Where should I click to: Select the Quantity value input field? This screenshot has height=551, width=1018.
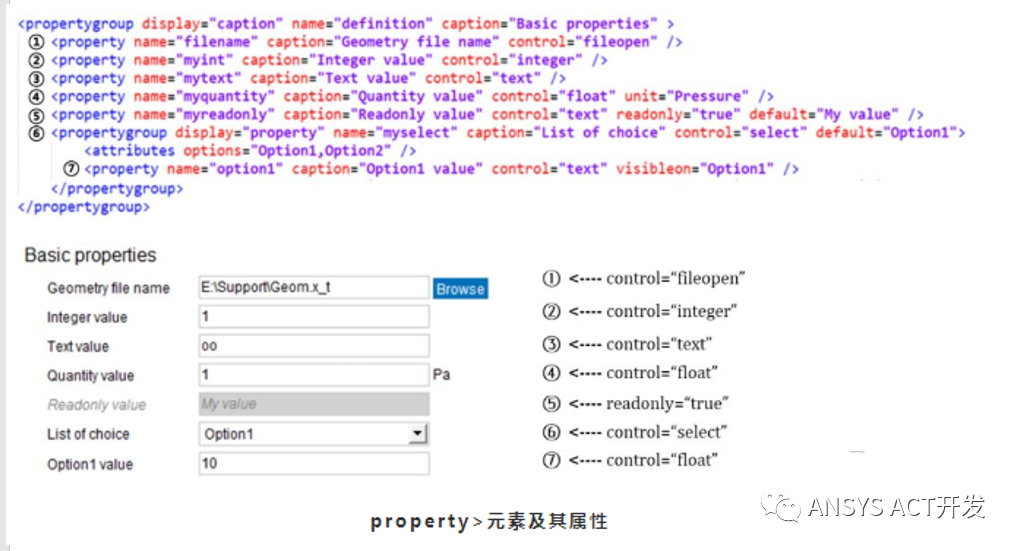click(314, 375)
